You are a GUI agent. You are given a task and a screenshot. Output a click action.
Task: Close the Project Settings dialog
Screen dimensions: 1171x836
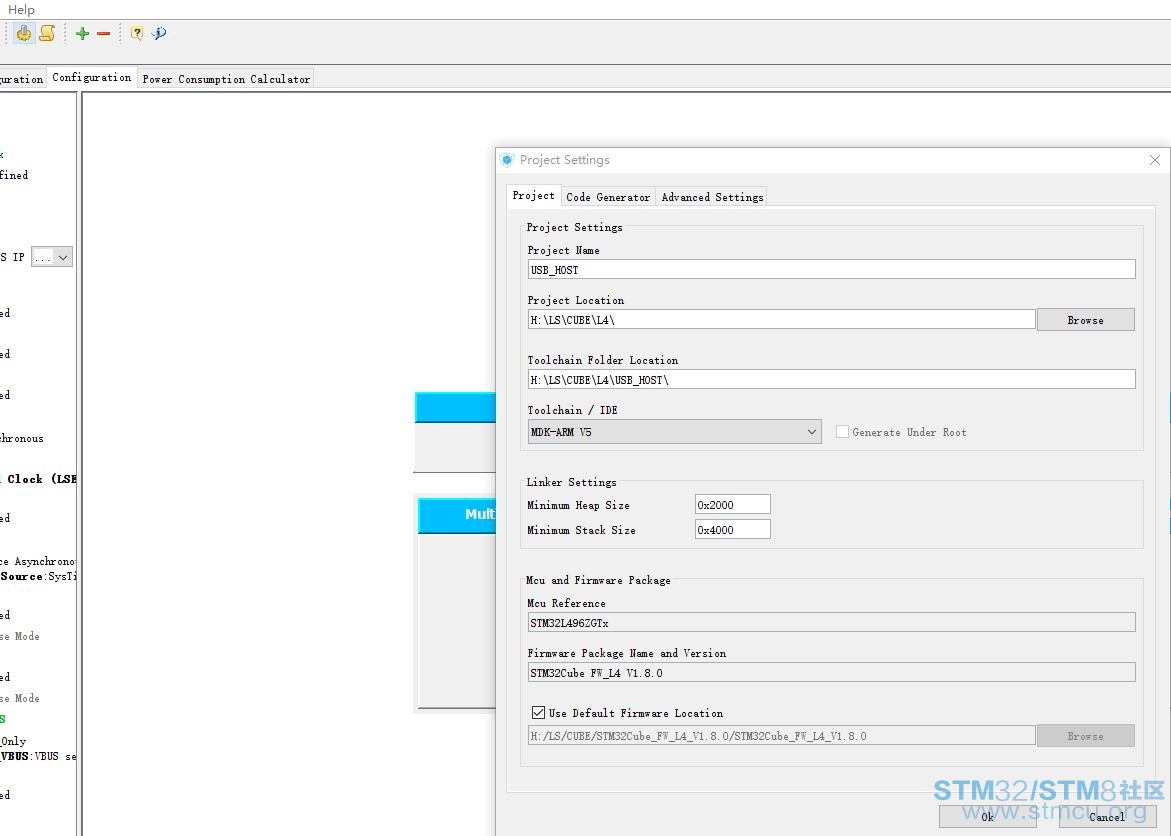pyautogui.click(x=1155, y=160)
